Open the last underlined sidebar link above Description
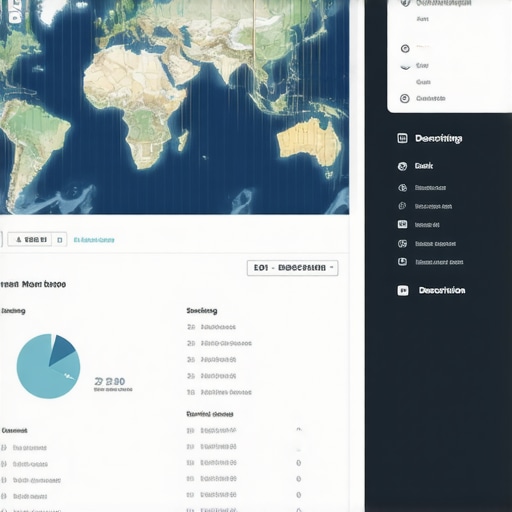Image resolution: width=512 pixels, height=512 pixels. point(439,262)
